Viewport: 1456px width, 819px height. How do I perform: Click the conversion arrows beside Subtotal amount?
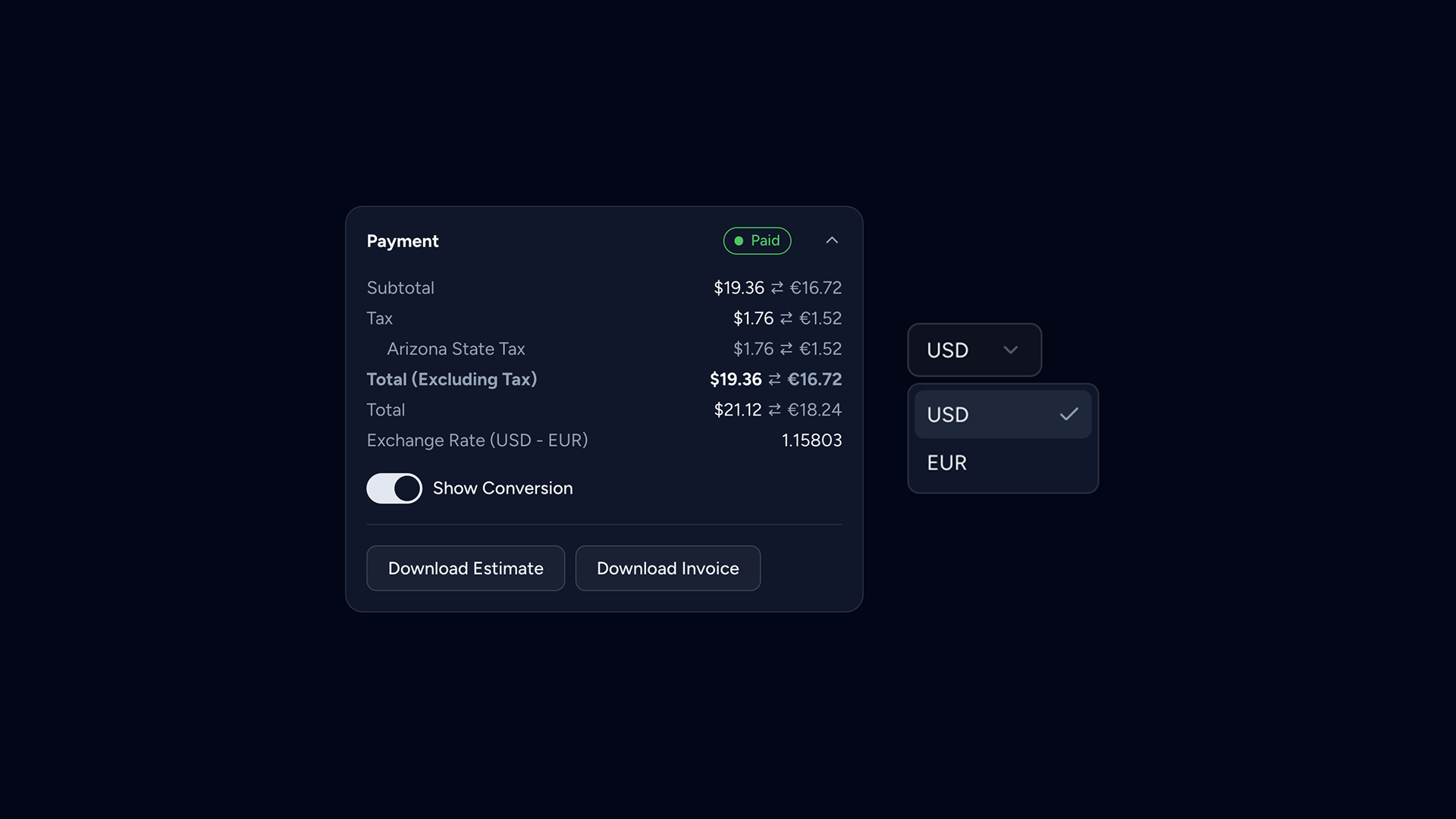[x=777, y=287]
